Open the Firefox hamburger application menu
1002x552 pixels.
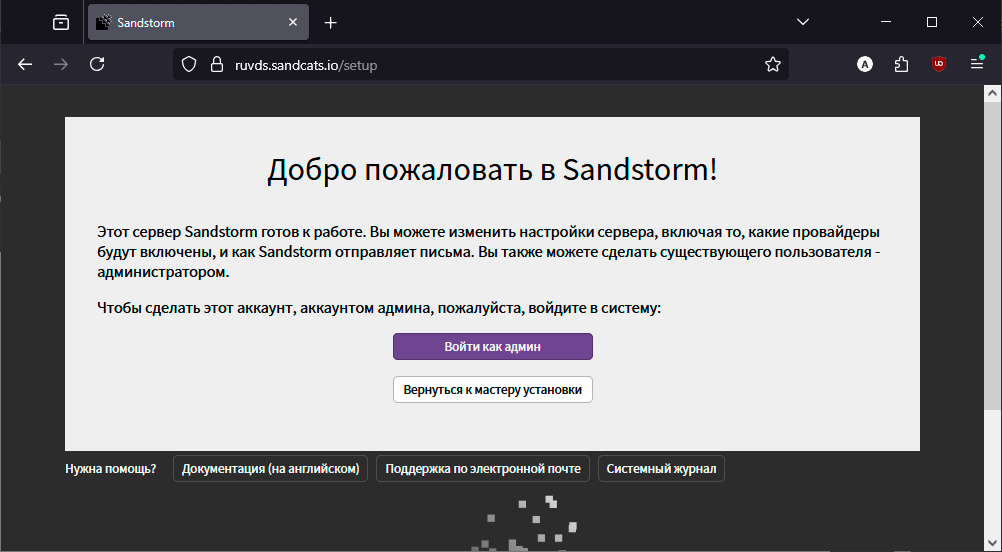pos(976,64)
